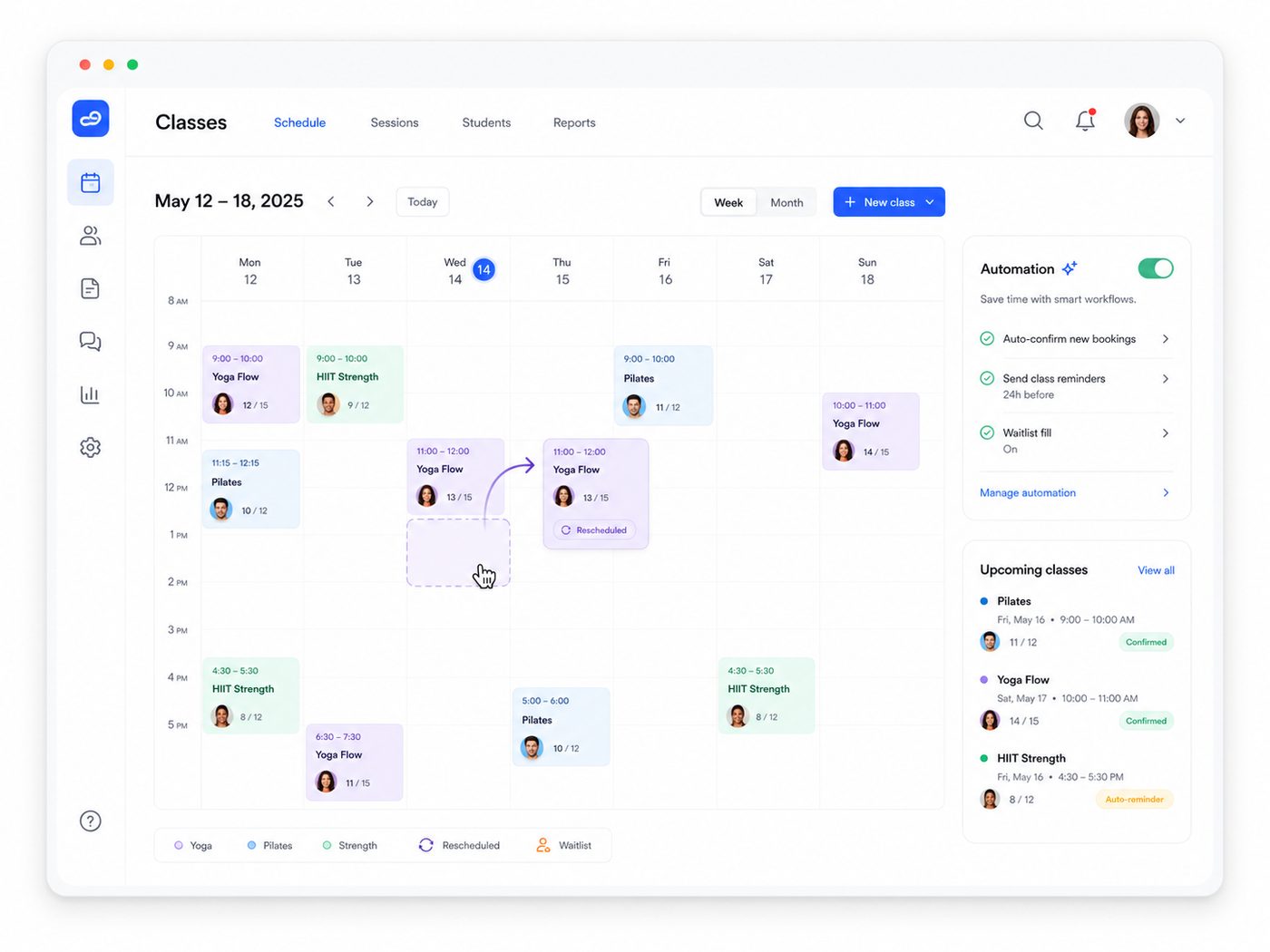Go to previous week arrow
This screenshot has height=952, width=1270.
(331, 201)
